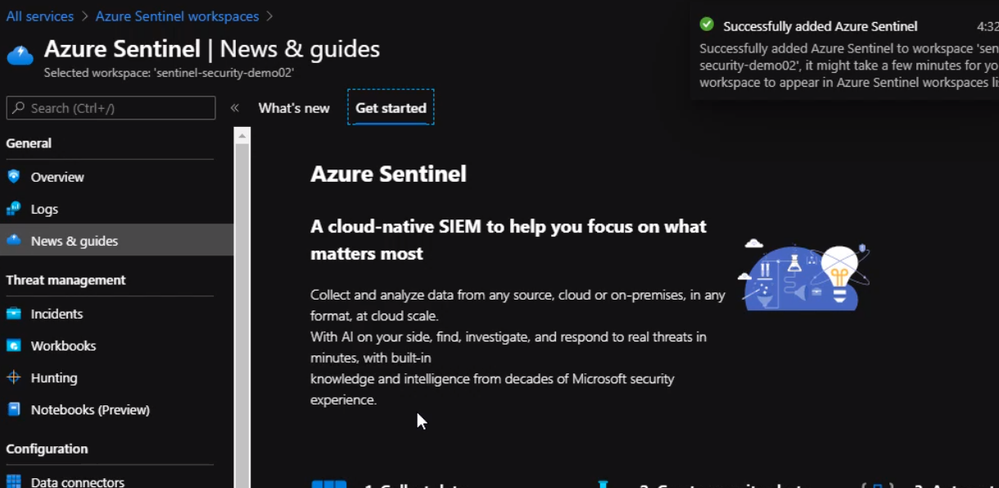Click the Incidents briefcase icon
The width and height of the screenshot is (999, 488).
coord(14,314)
